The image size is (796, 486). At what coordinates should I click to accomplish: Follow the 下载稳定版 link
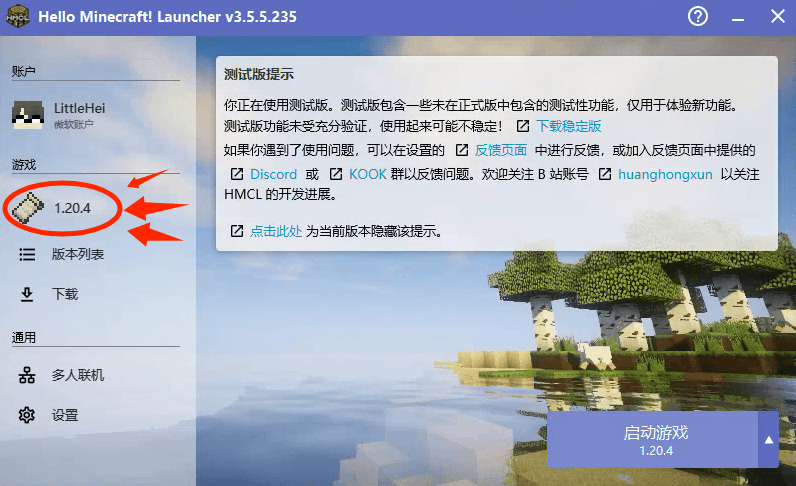569,126
